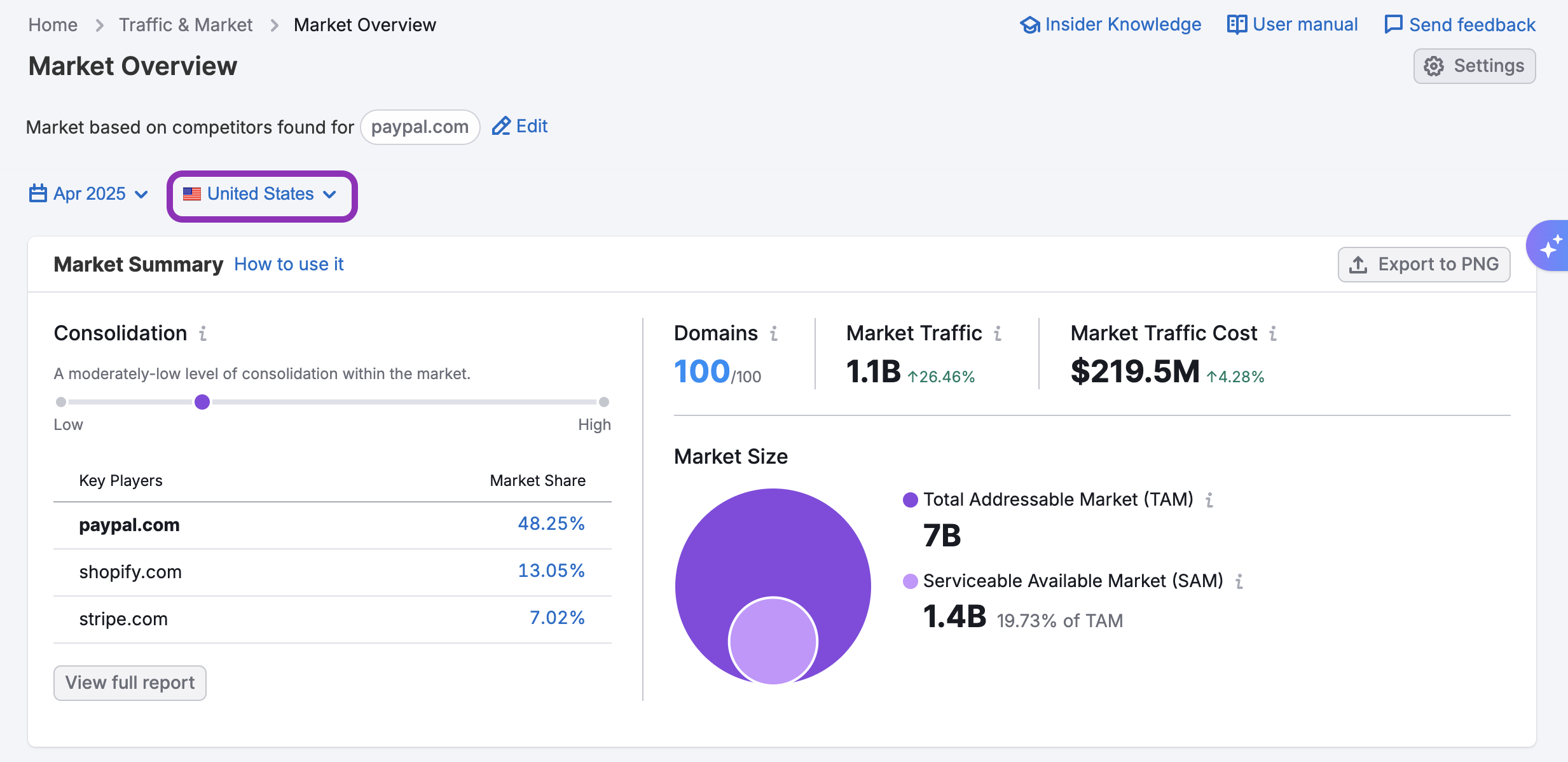Click the Export to PNG button
The image size is (1568, 762).
pyautogui.click(x=1424, y=265)
